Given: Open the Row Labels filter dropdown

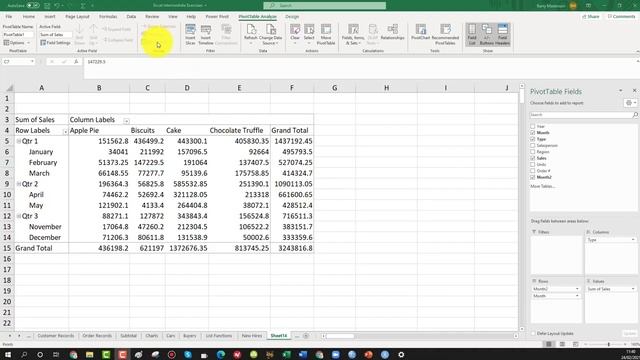Looking at the screenshot, I should 65,131.
